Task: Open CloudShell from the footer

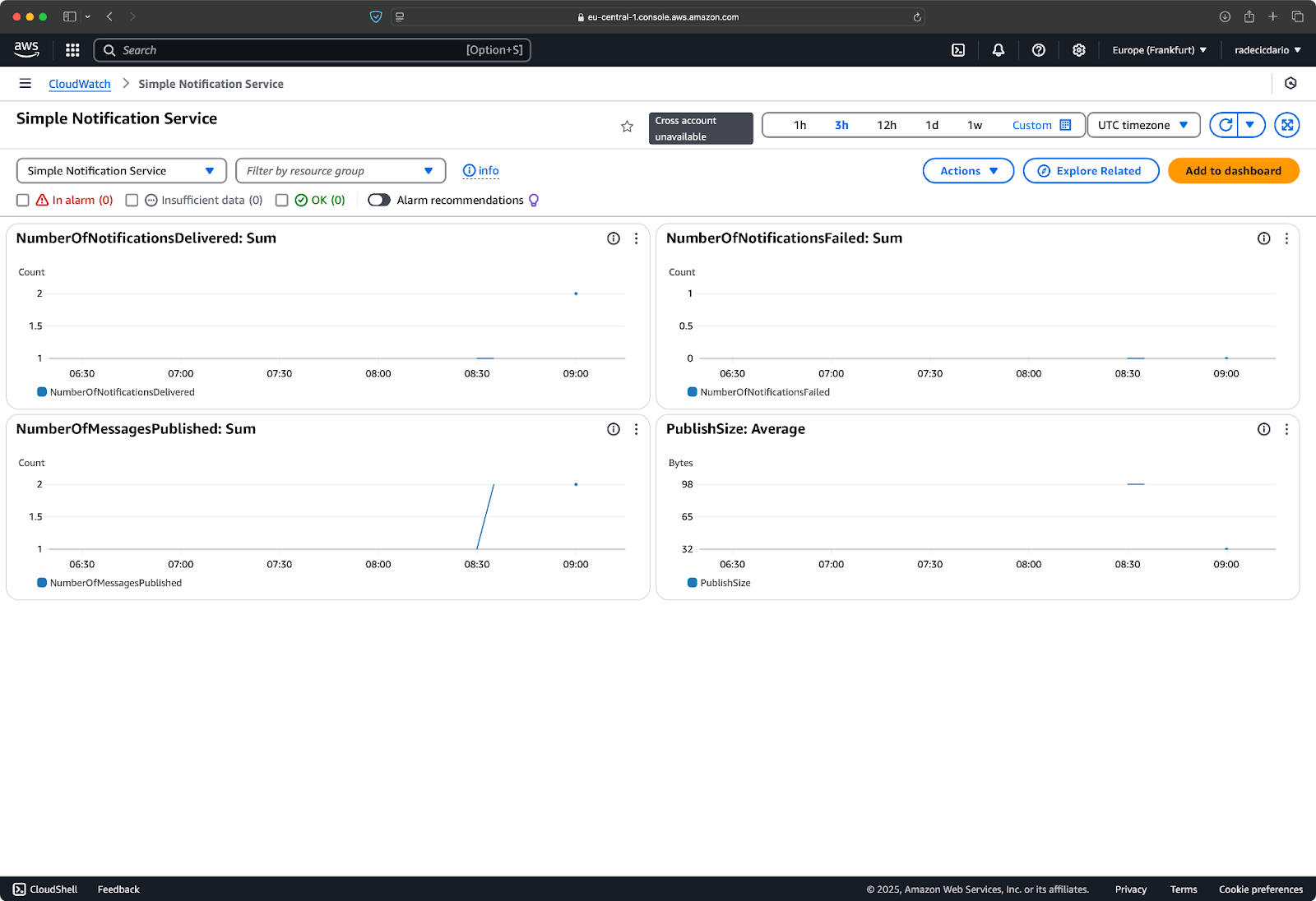Action: (45, 889)
